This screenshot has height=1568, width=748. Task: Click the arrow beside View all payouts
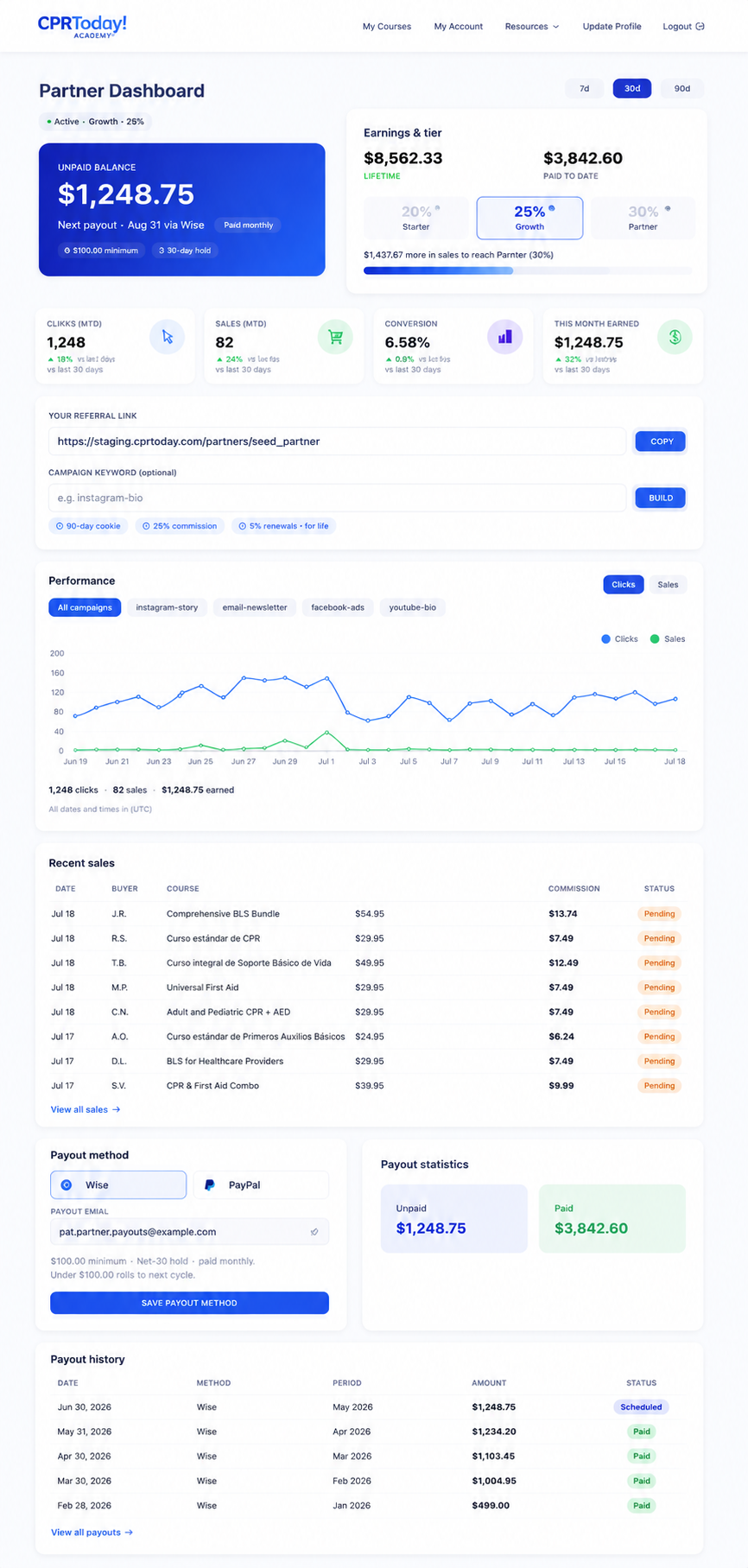(x=129, y=1533)
